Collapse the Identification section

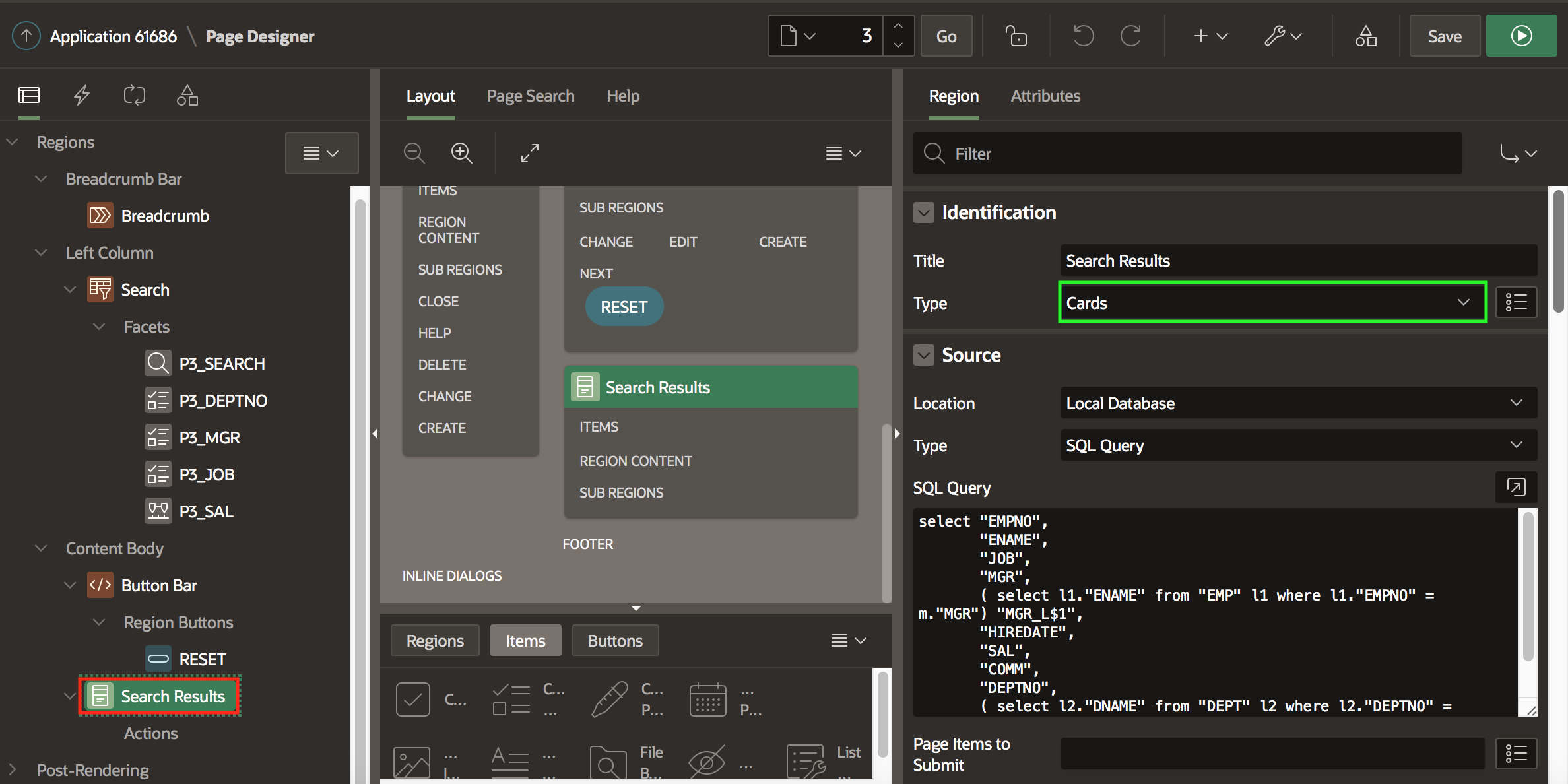click(924, 212)
